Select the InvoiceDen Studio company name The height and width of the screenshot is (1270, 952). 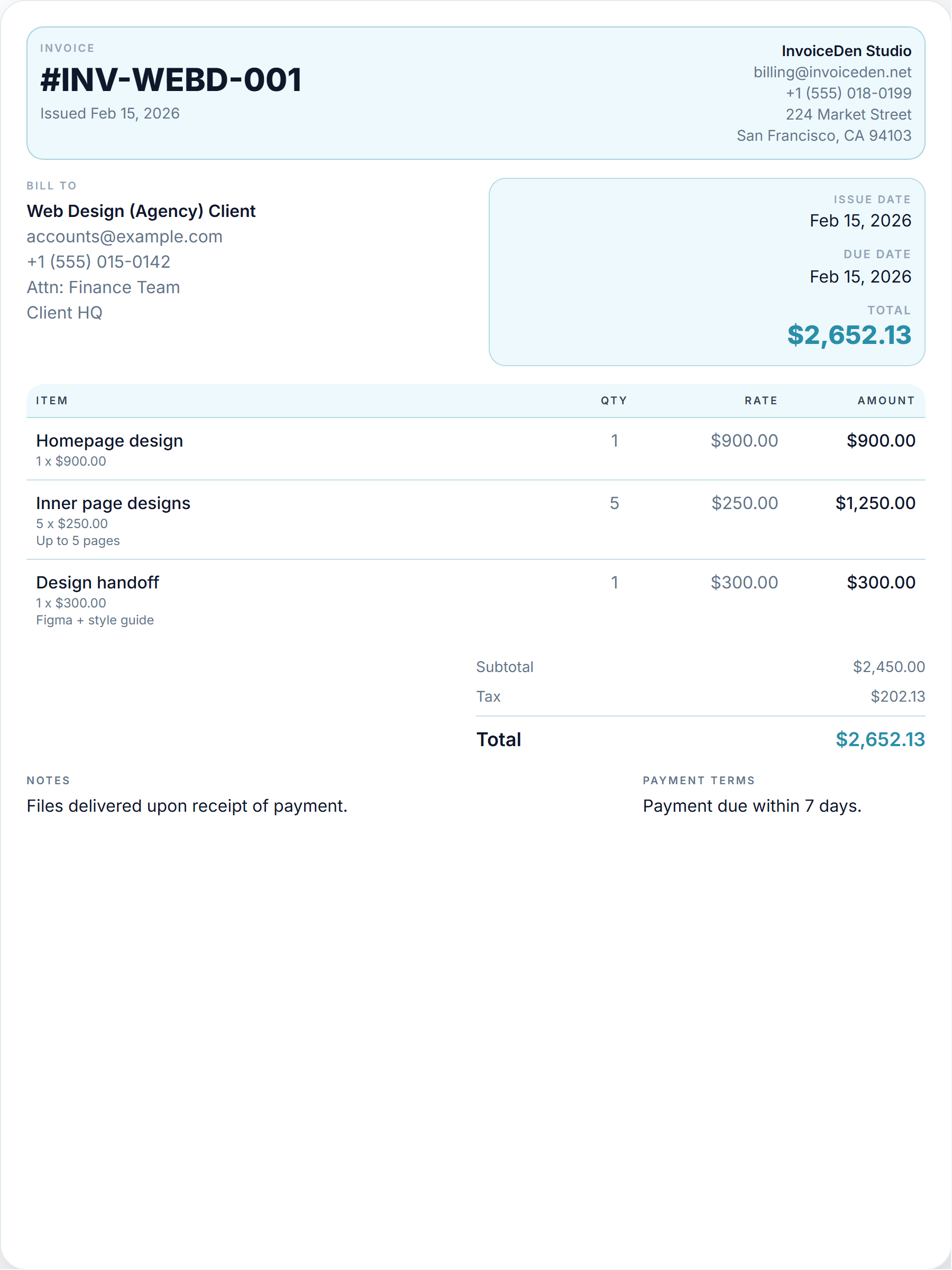click(846, 51)
